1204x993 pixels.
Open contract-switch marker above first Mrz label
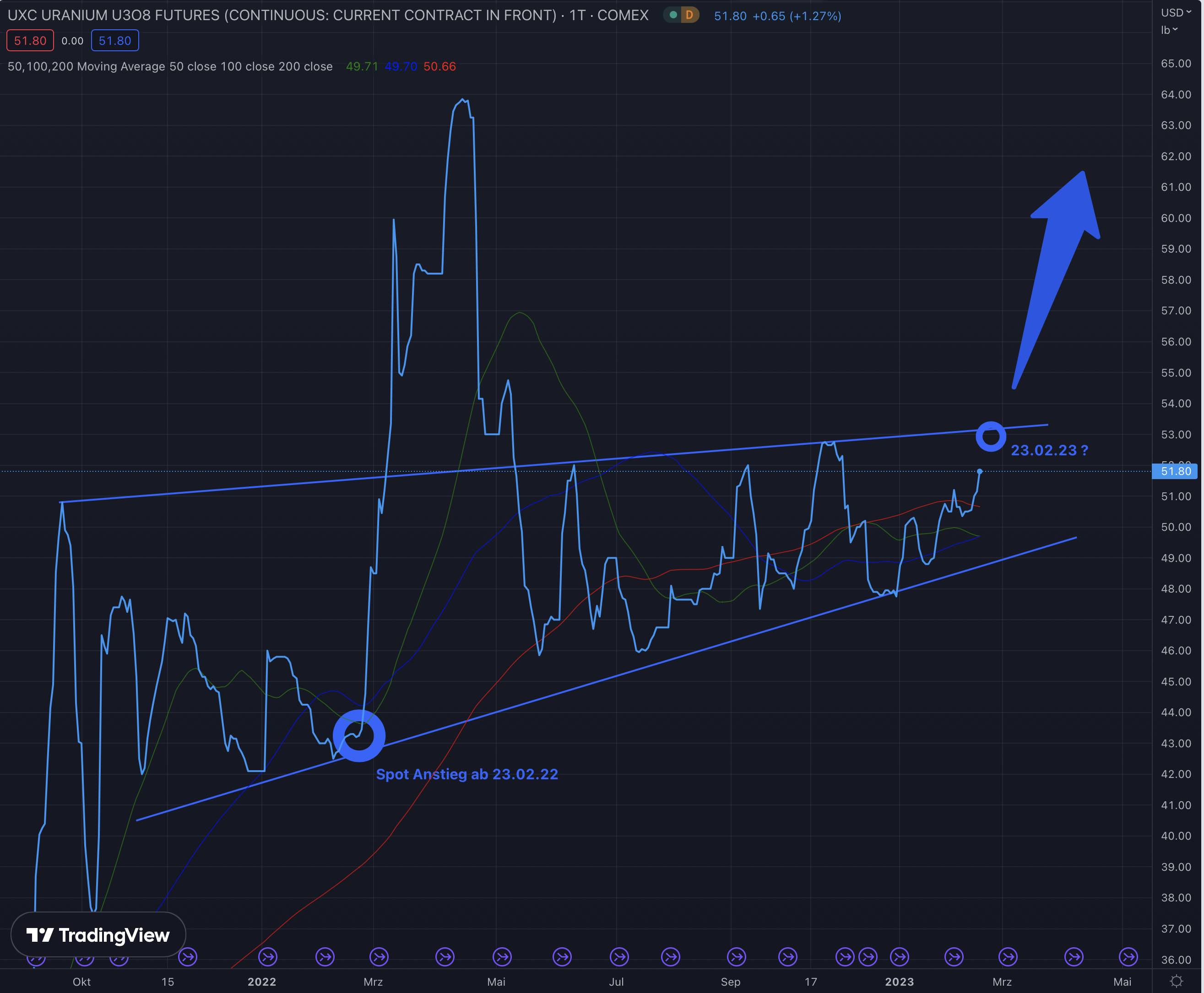point(379,956)
